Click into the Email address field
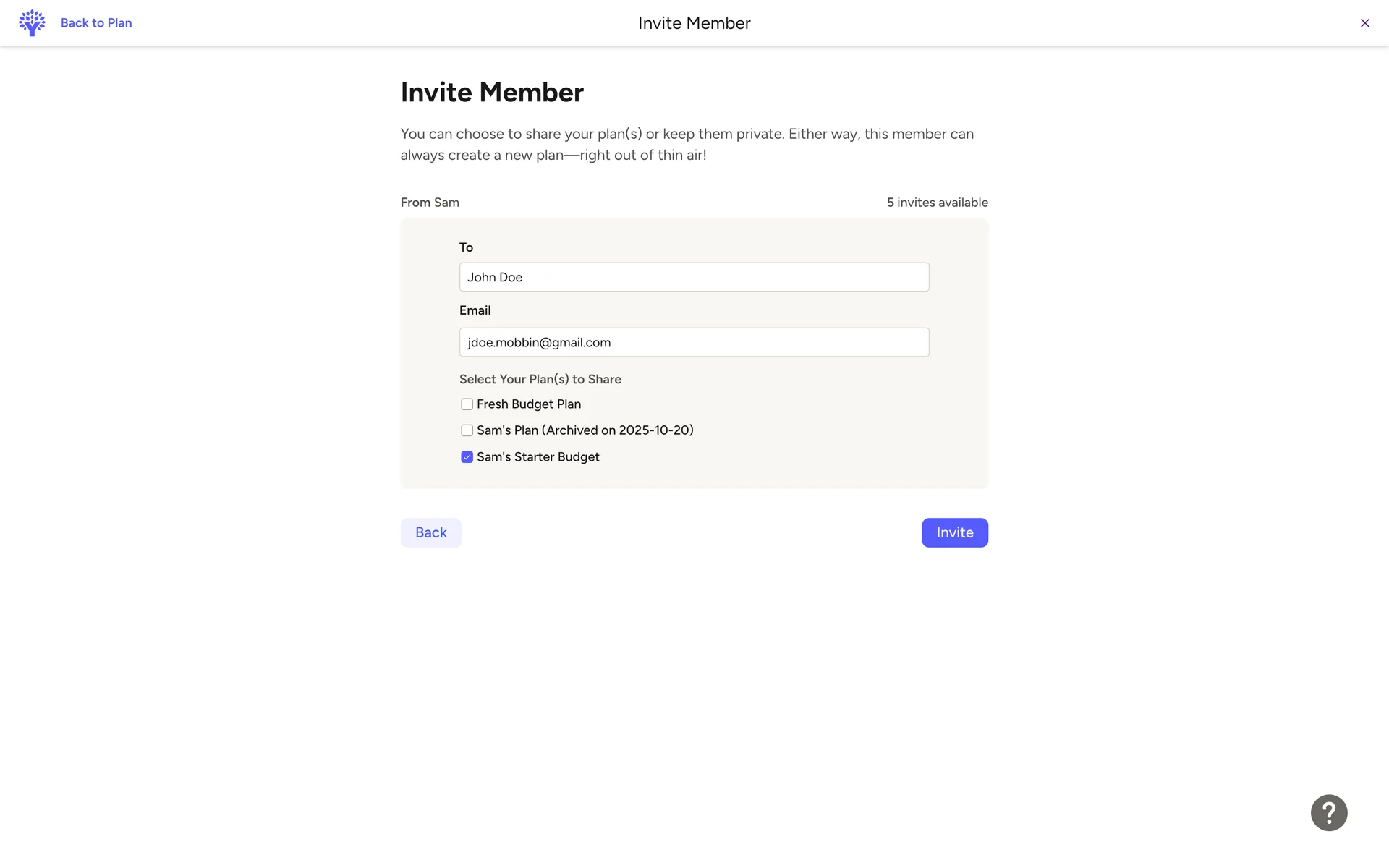 [x=694, y=342]
